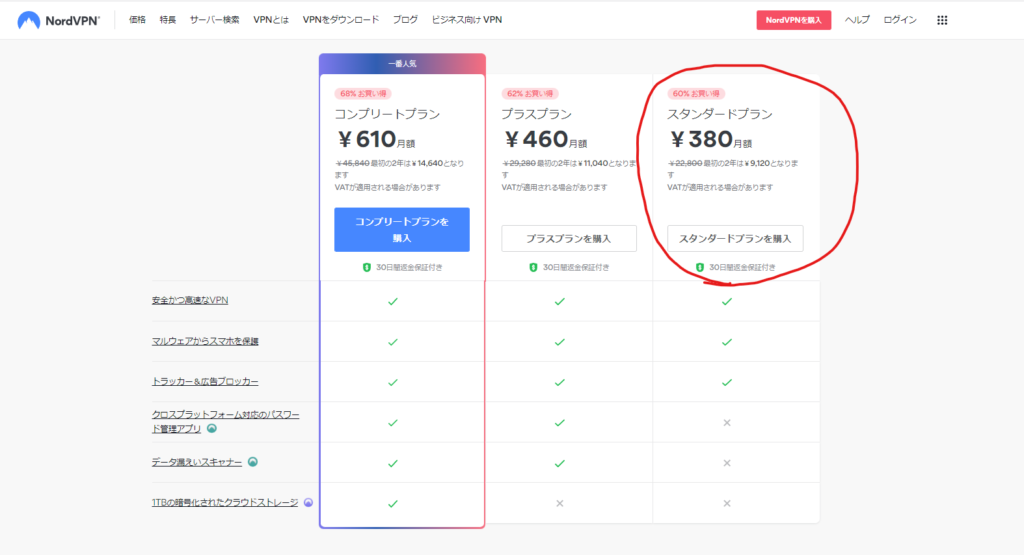
Task: Click info icon beside 1TB cloud storage
Action: 308,502
